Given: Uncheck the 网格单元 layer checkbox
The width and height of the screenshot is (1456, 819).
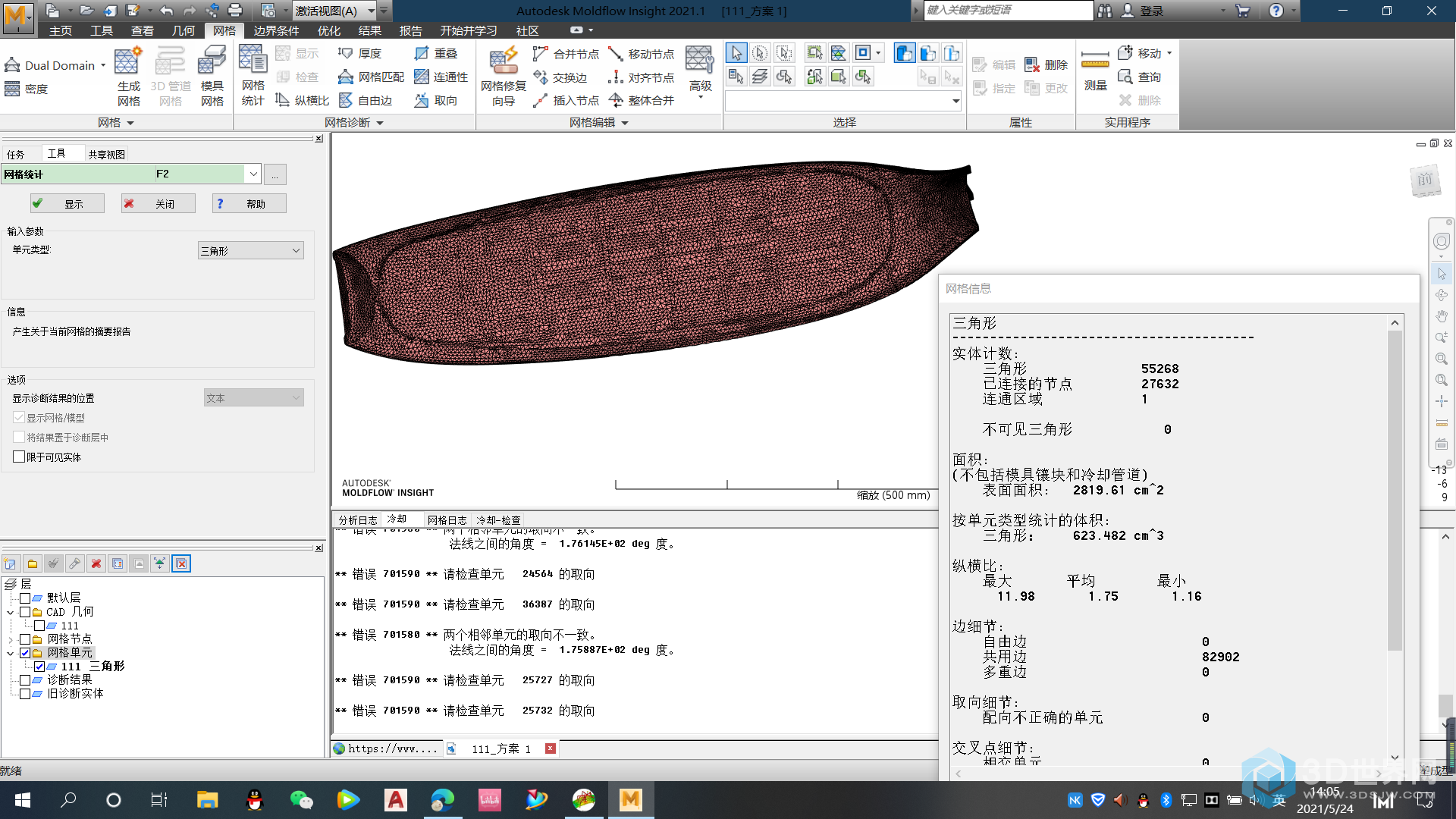Looking at the screenshot, I should point(25,652).
